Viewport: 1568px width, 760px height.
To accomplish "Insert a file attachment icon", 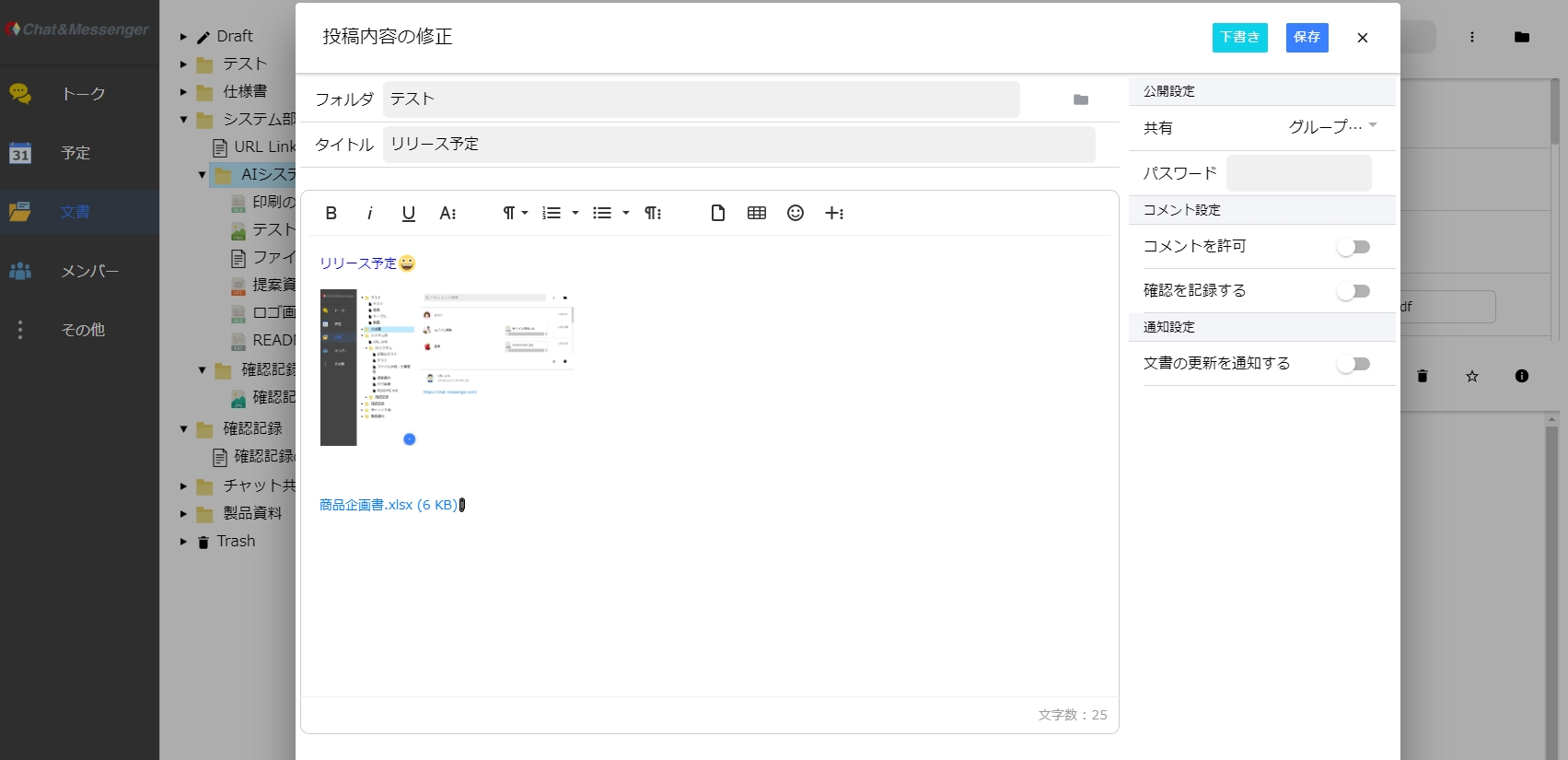I will point(718,214).
